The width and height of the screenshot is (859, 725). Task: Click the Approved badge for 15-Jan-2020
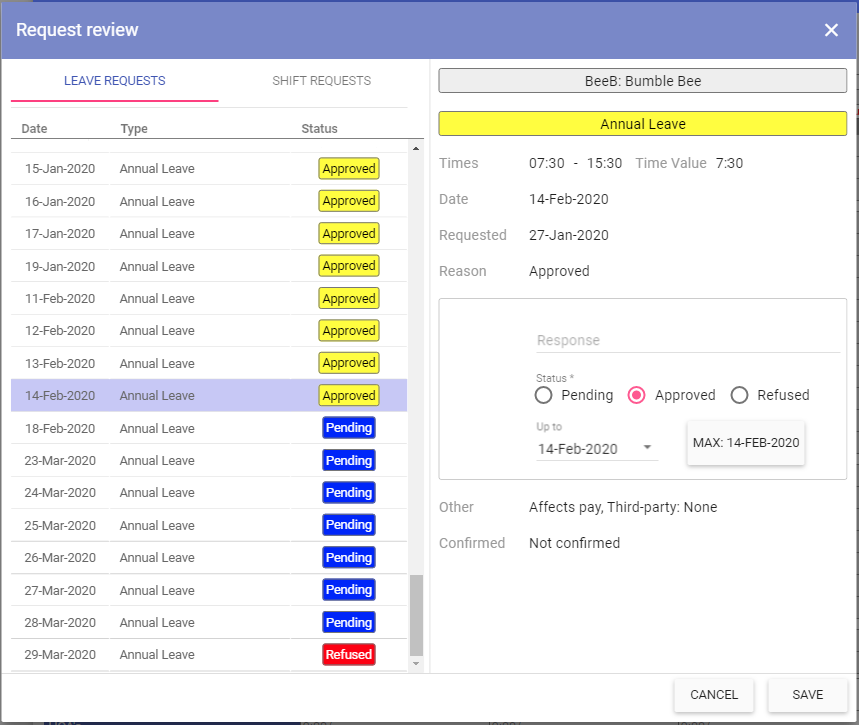[x=348, y=169]
